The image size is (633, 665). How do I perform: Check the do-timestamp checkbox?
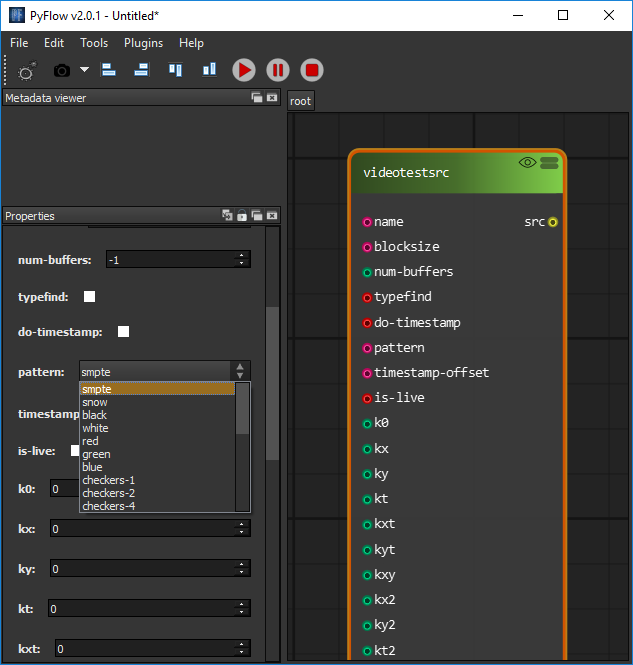pyautogui.click(x=124, y=332)
